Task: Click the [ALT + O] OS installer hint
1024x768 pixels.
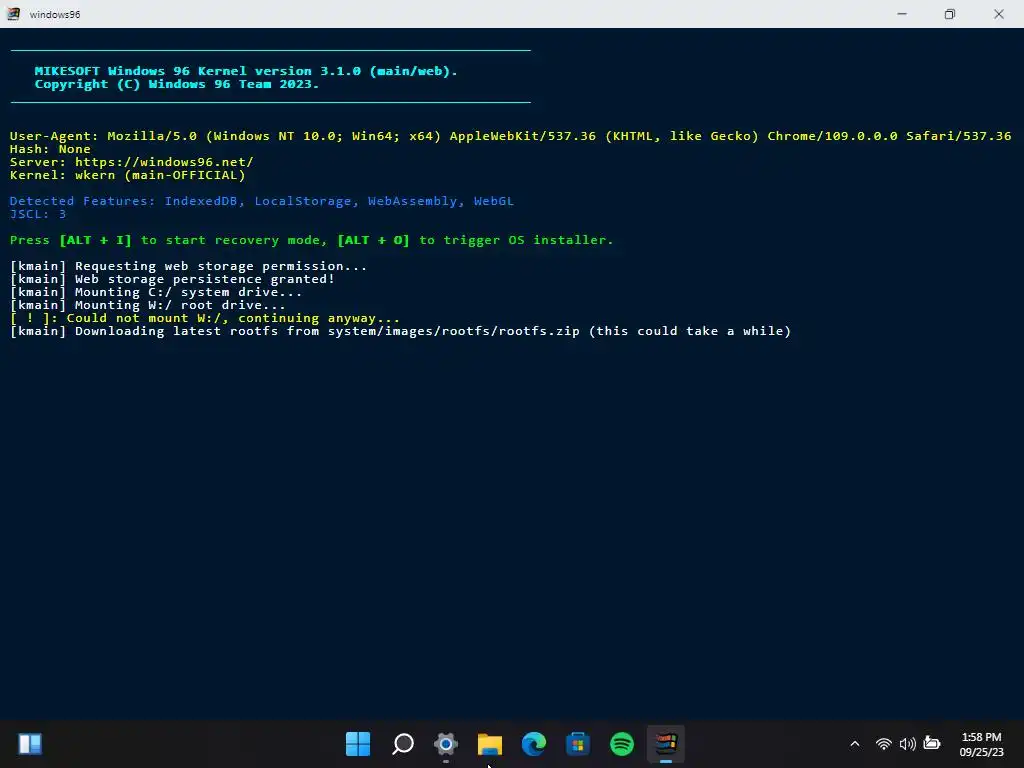Action: click(x=374, y=240)
